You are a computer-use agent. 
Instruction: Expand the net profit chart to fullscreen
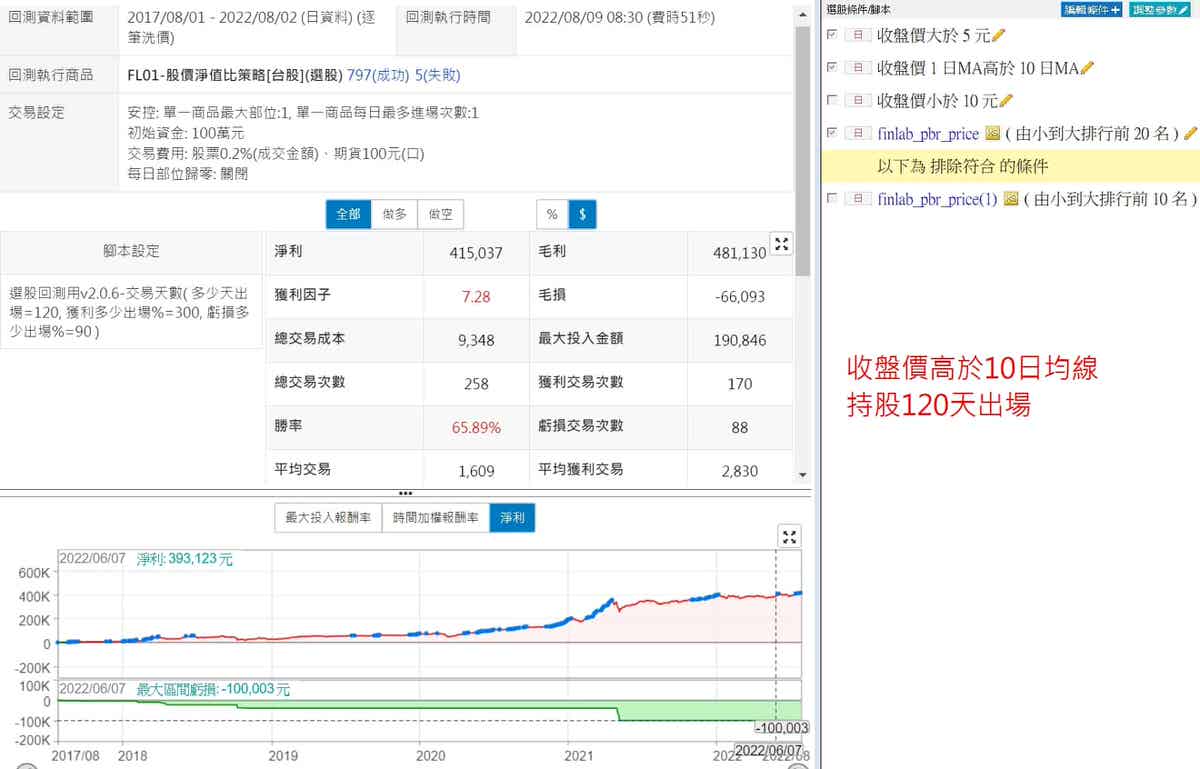tap(790, 537)
